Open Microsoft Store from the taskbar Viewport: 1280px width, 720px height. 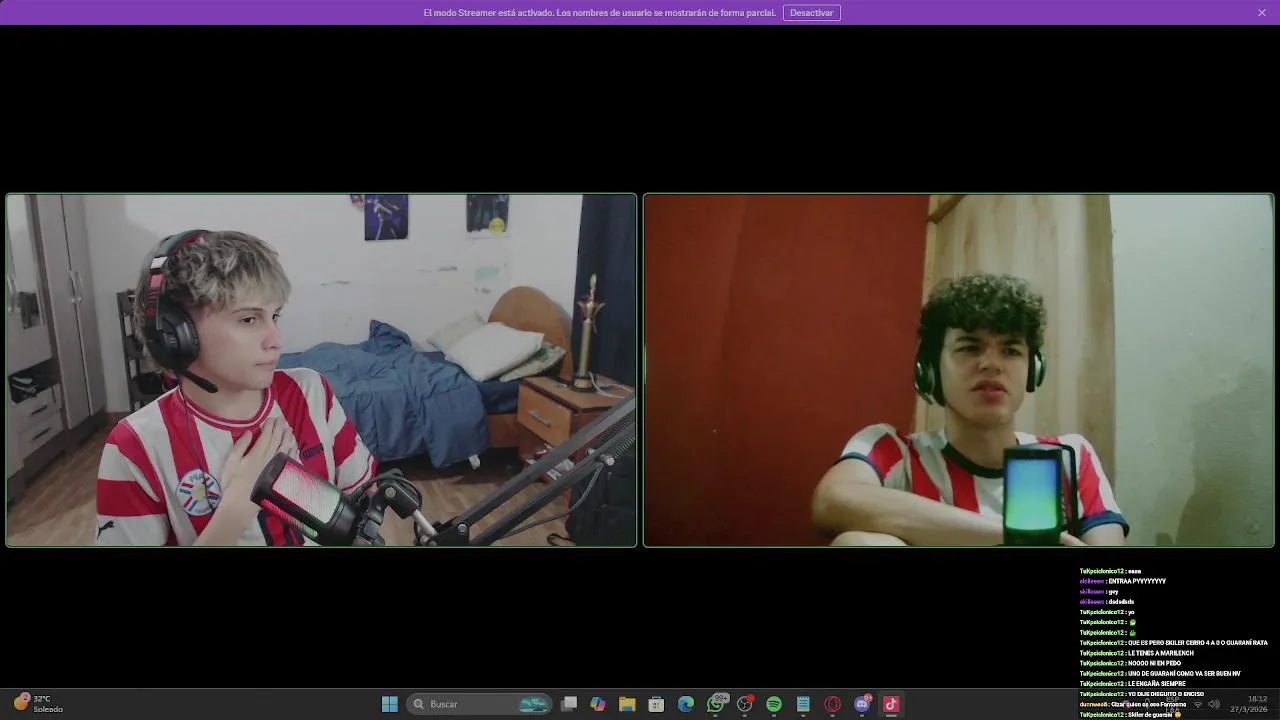pyautogui.click(x=656, y=704)
